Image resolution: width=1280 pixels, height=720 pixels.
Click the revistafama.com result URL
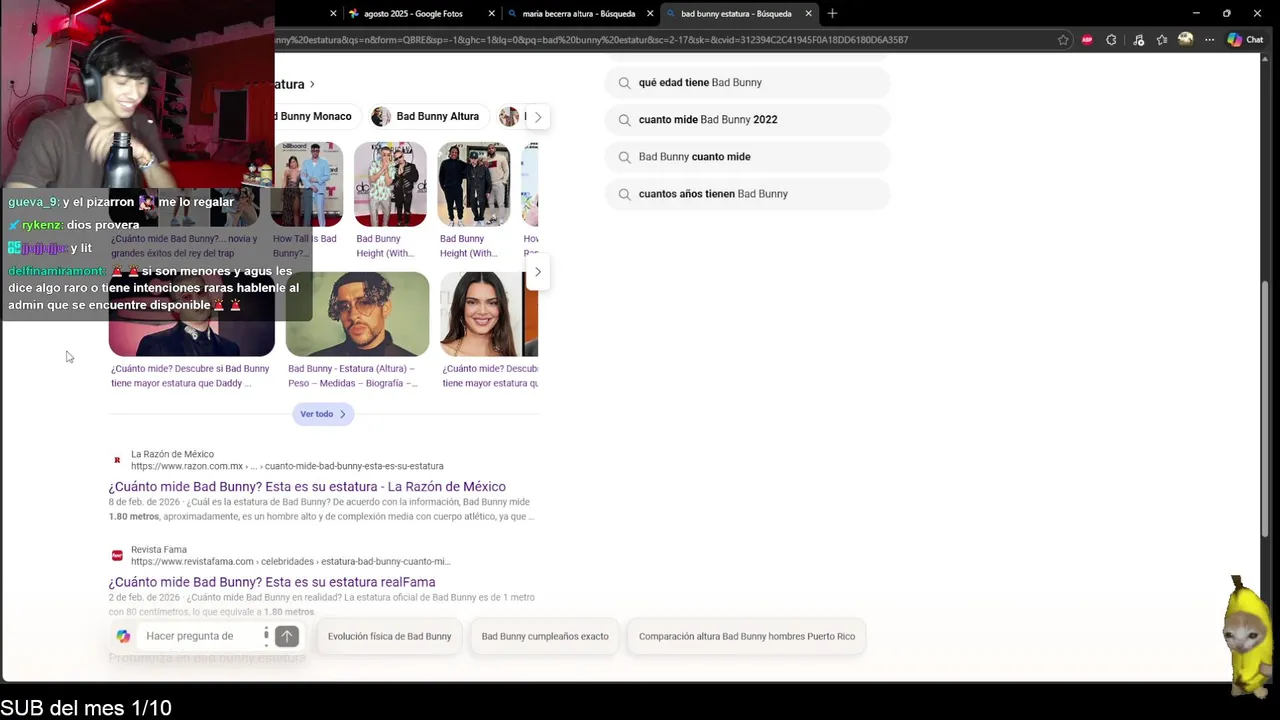pos(291,562)
